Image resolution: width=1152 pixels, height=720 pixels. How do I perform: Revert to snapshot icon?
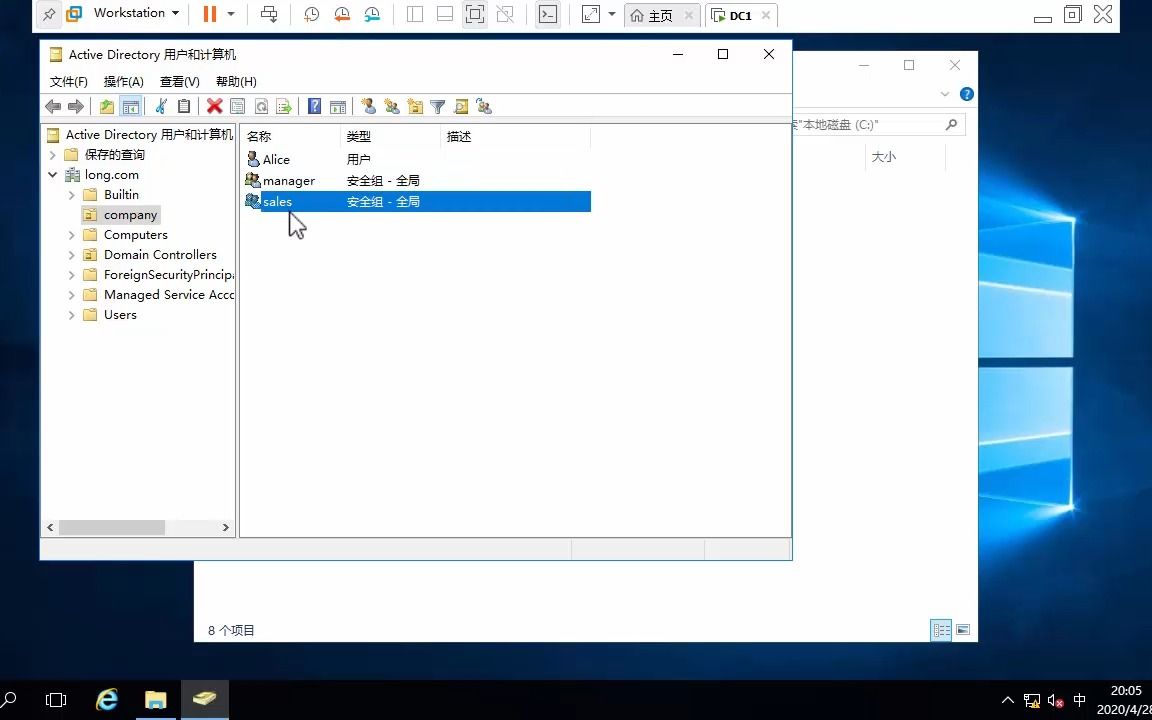click(342, 14)
